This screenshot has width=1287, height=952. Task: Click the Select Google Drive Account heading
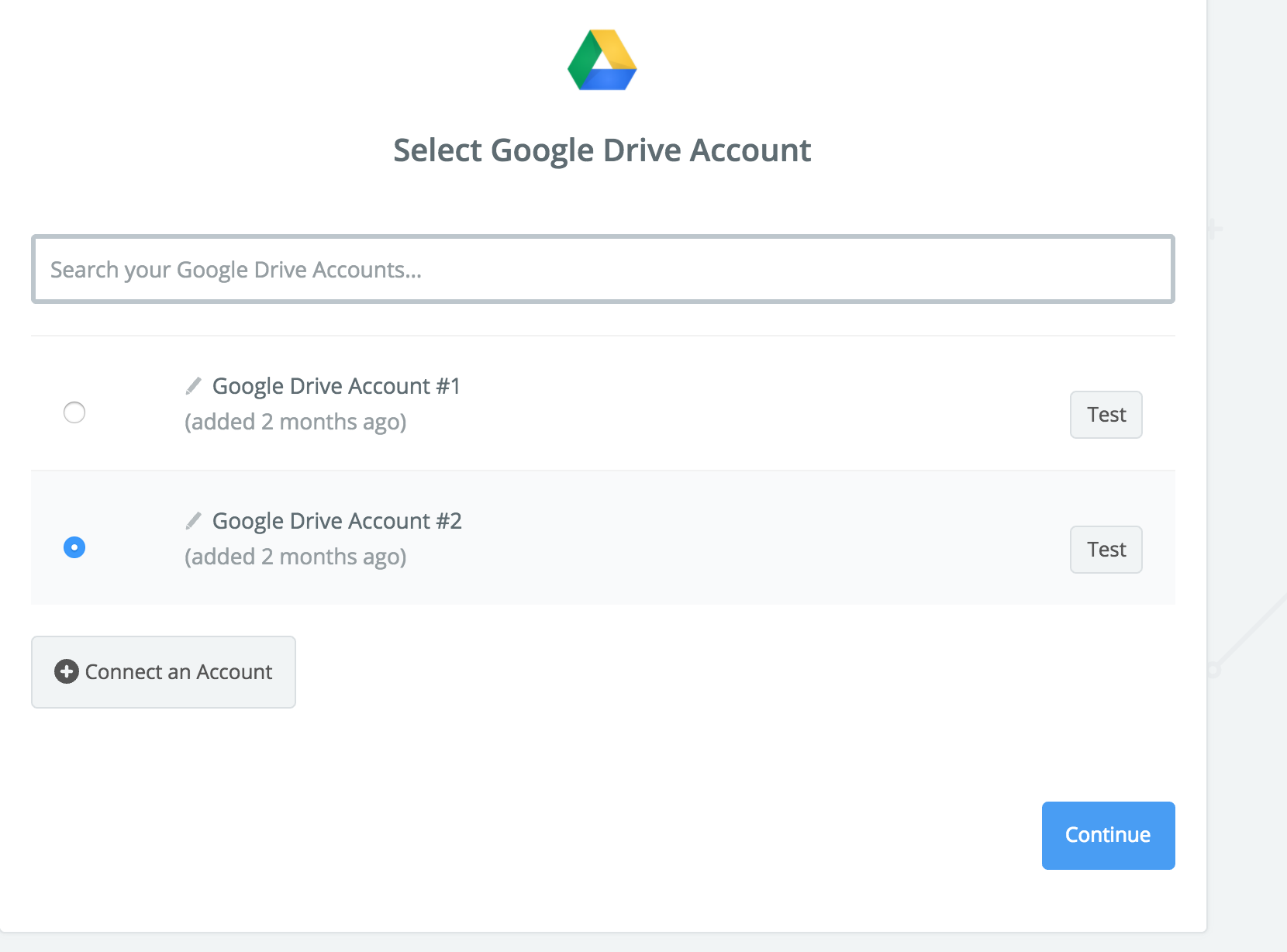[x=602, y=150]
